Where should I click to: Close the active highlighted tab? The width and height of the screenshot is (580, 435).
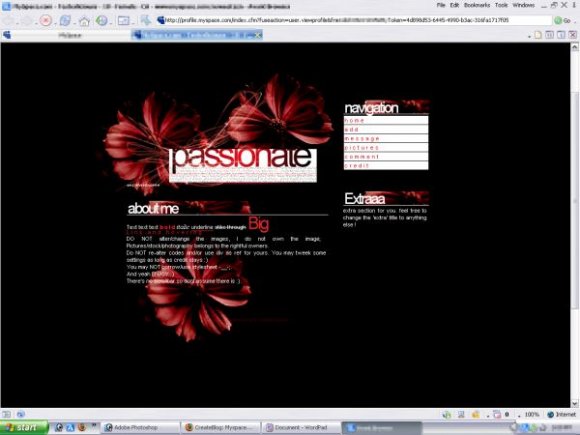pos(258,35)
